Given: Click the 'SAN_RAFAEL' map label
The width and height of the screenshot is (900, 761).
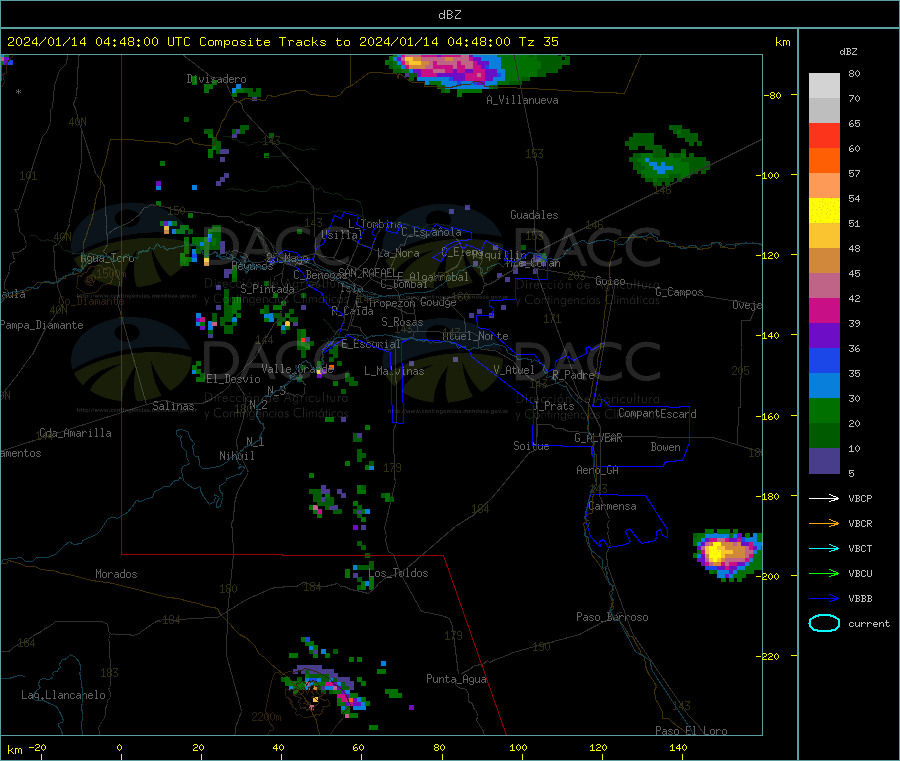Looking at the screenshot, I should coord(367,272).
